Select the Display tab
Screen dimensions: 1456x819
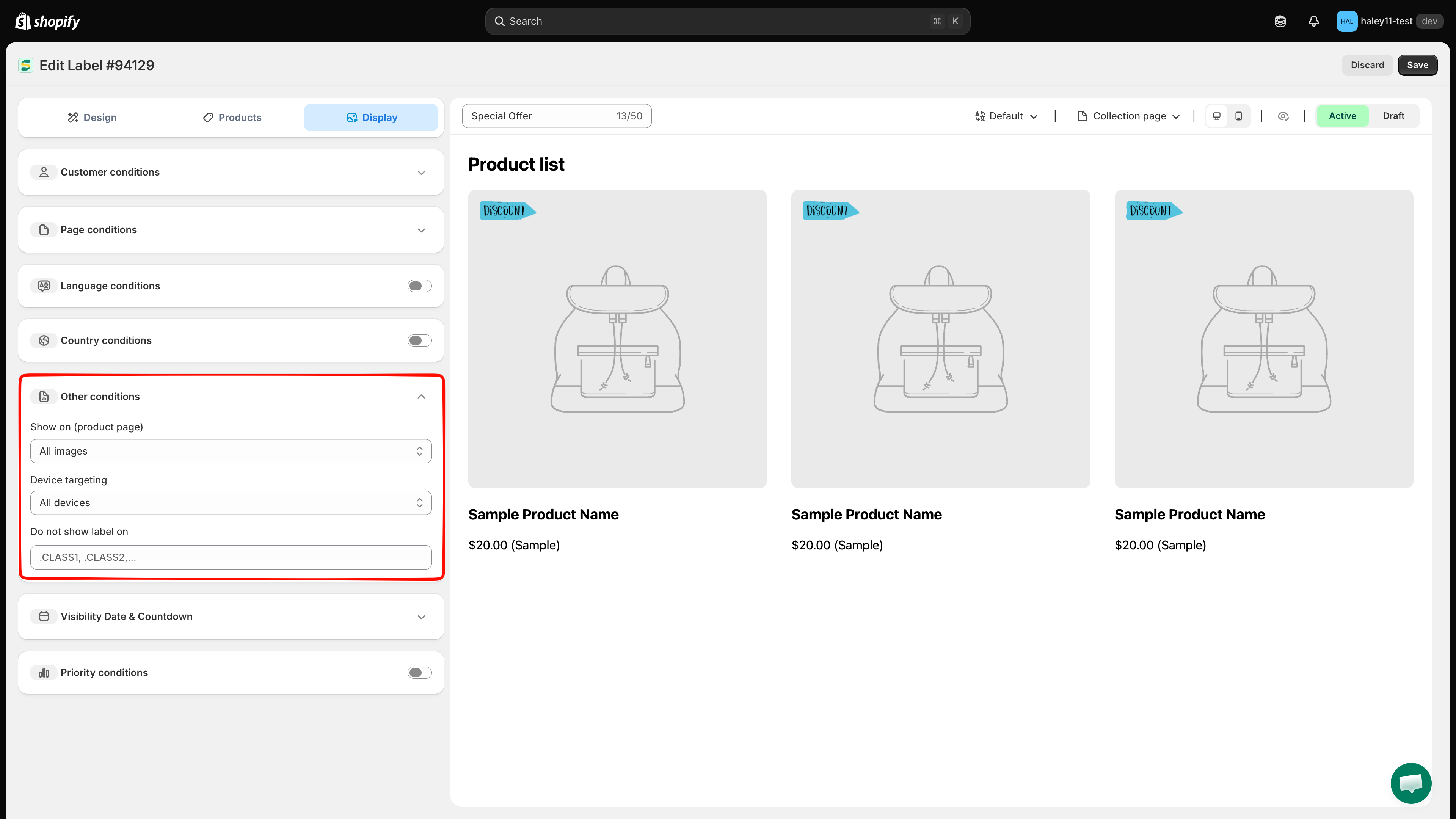(371, 118)
